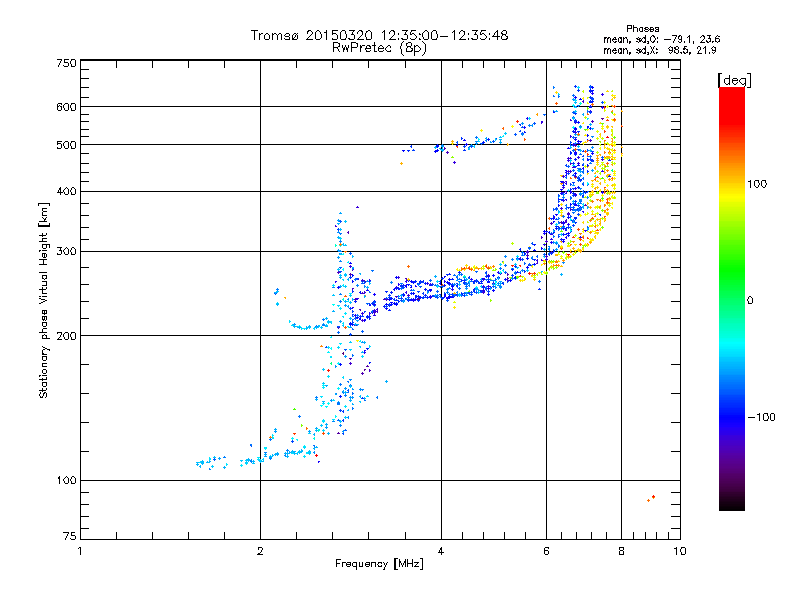The image size is (800, 600).
Task: Click the isolated red points near 9 MHz
Action: pos(651,498)
